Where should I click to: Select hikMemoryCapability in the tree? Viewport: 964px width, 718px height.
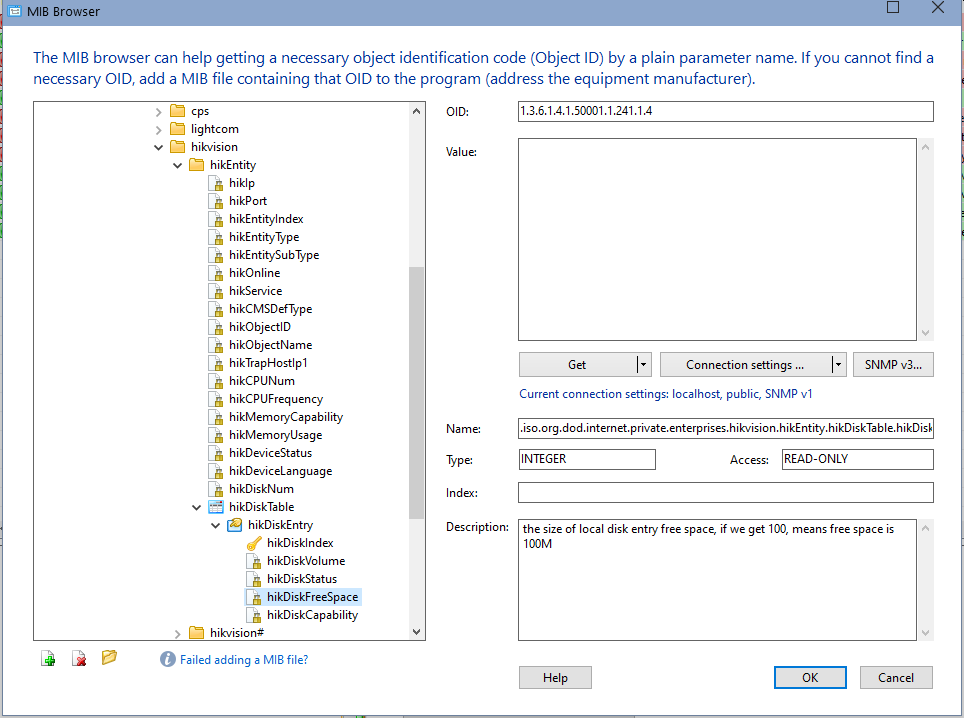click(286, 417)
